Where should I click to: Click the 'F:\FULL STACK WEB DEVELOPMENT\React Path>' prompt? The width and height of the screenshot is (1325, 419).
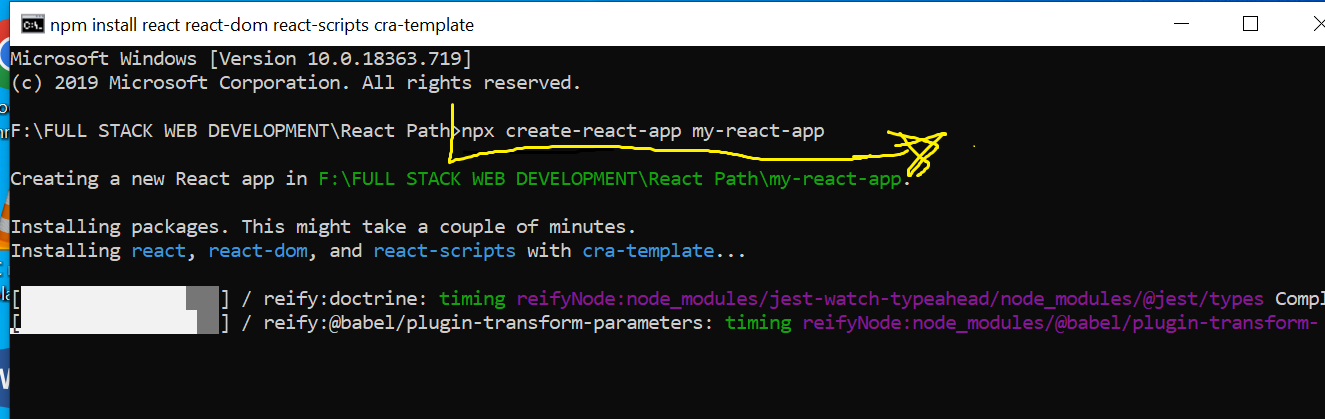click(236, 131)
